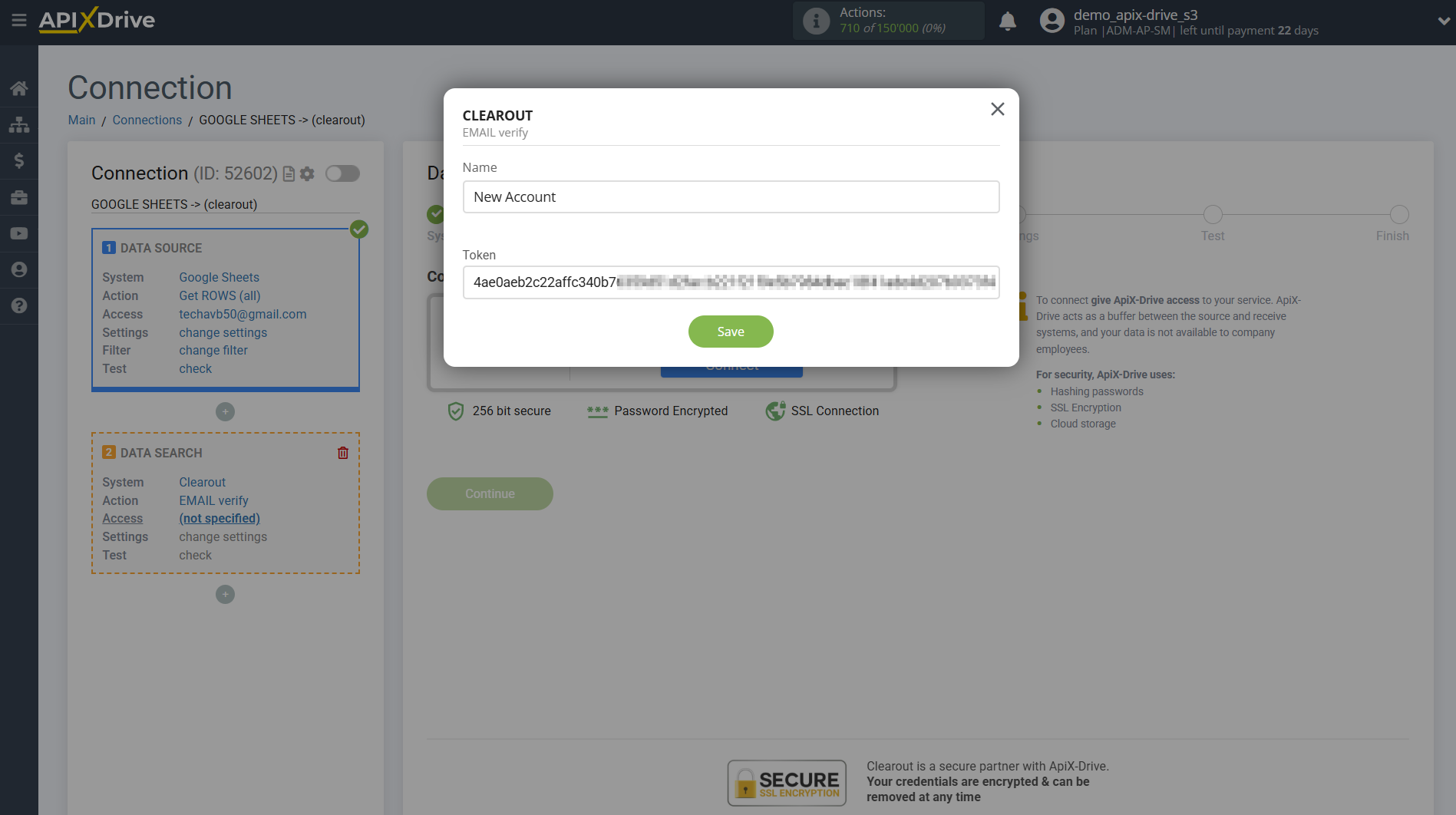Open connection settings via the gear icon
This screenshot has width=1456, height=815.
click(307, 173)
